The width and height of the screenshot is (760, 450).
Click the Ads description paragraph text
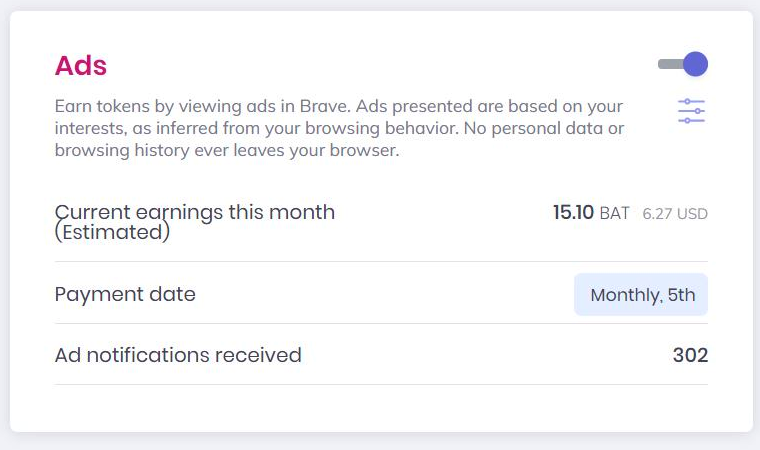coord(339,128)
